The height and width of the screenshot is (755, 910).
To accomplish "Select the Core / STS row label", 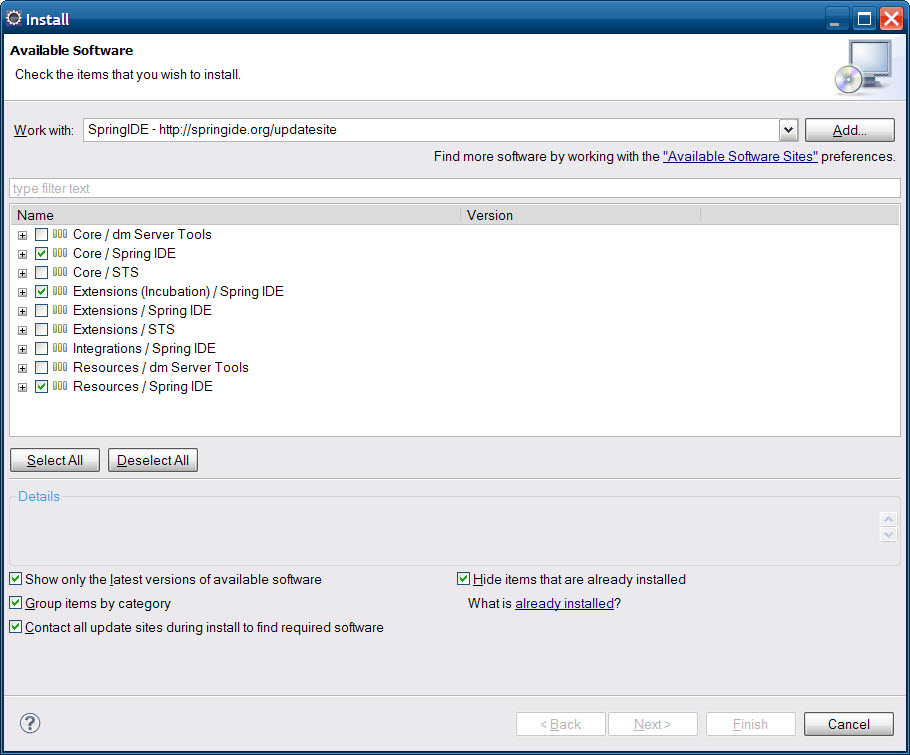I will [x=106, y=272].
